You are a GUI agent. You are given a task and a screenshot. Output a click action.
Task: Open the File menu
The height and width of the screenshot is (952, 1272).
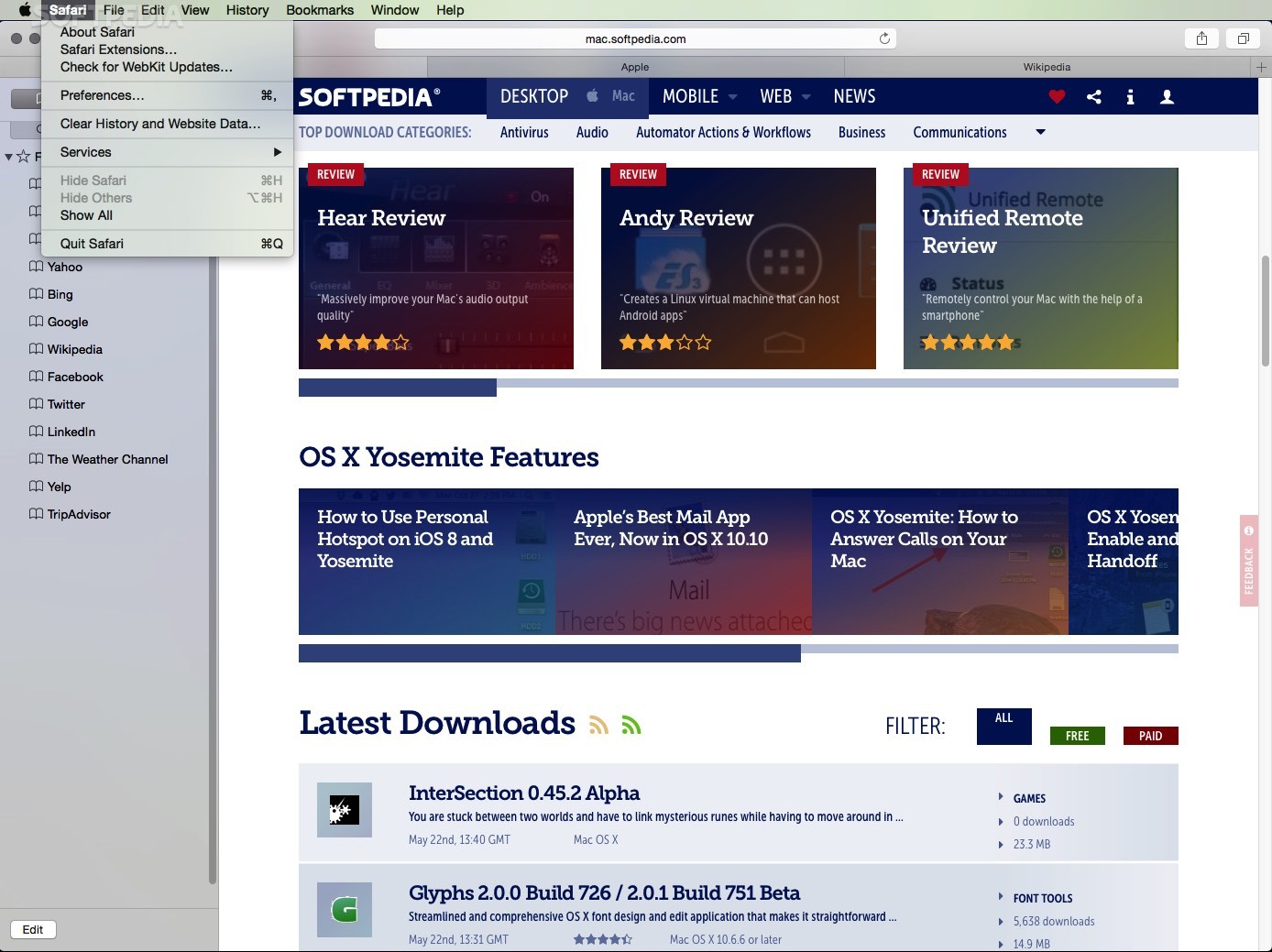point(114,10)
